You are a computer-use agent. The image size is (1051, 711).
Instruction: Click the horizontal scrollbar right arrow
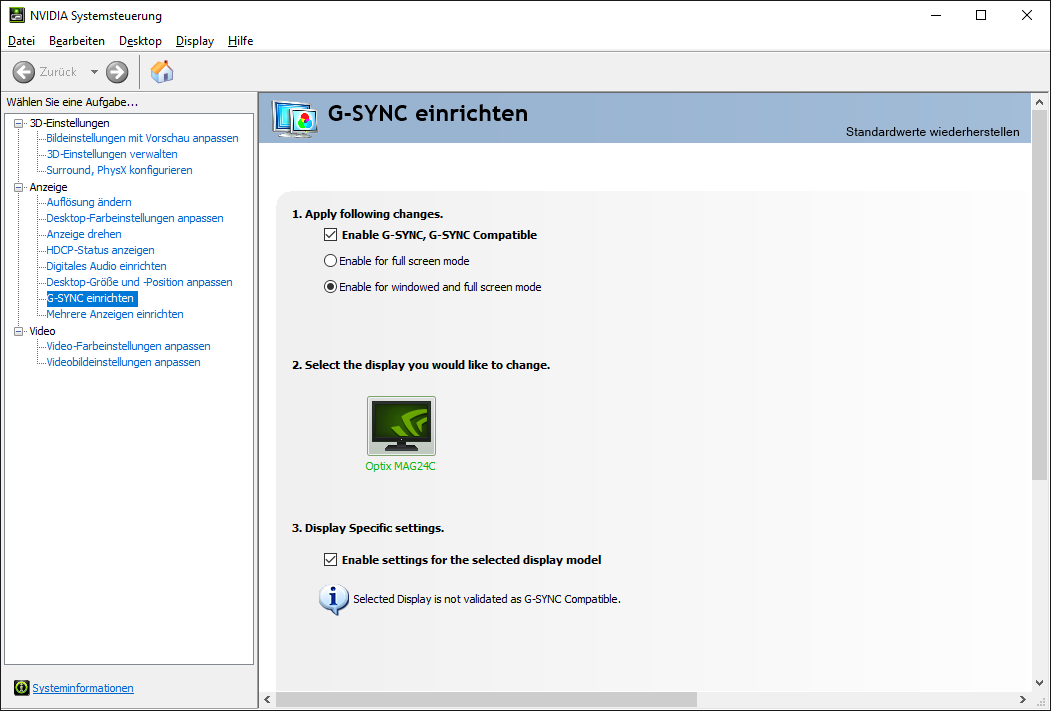click(x=1024, y=700)
